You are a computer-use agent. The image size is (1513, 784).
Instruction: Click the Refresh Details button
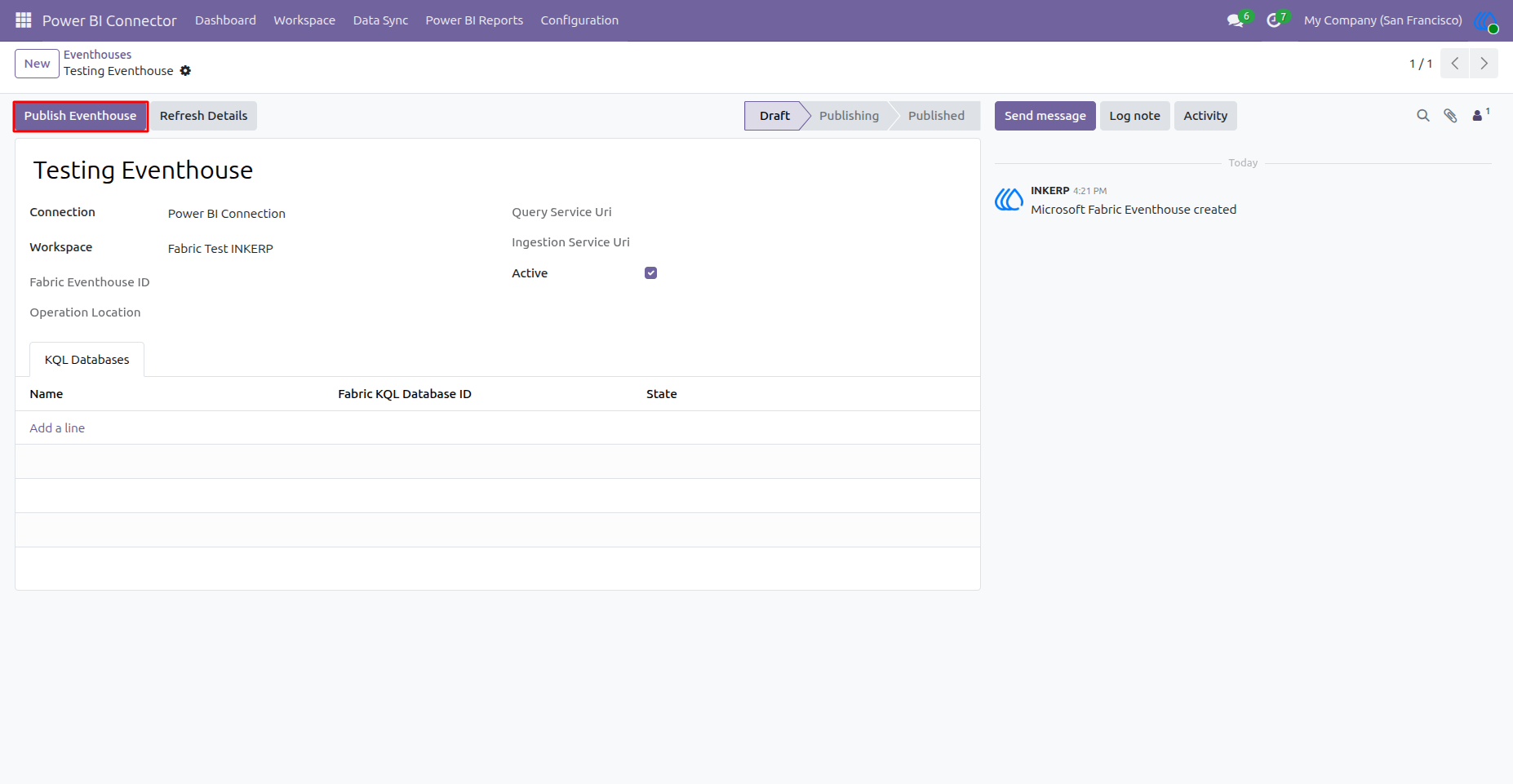[x=203, y=116]
